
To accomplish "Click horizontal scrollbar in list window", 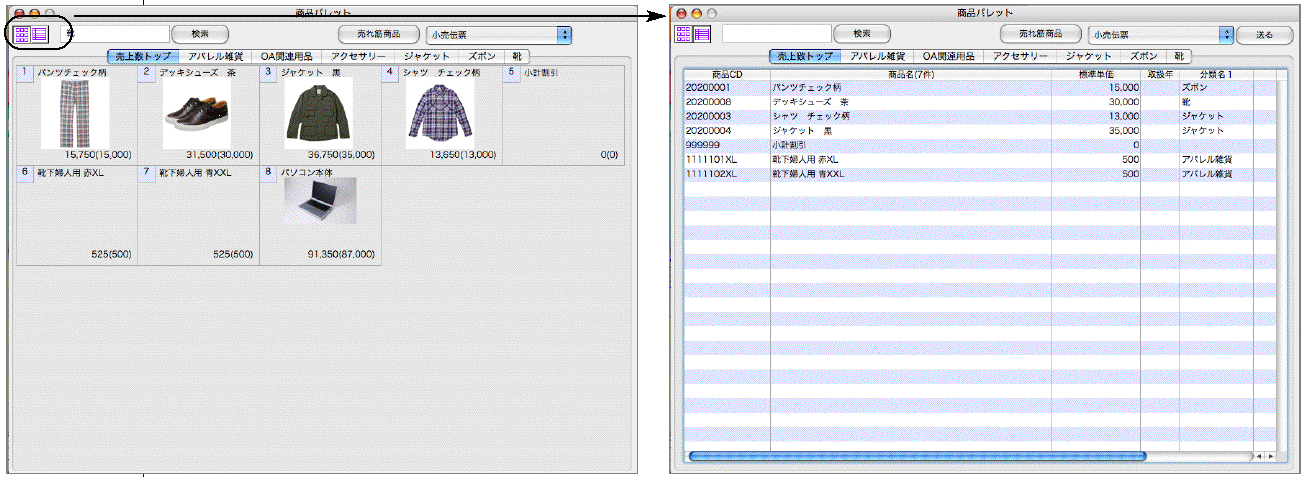I will pyautogui.click(x=917, y=456).
